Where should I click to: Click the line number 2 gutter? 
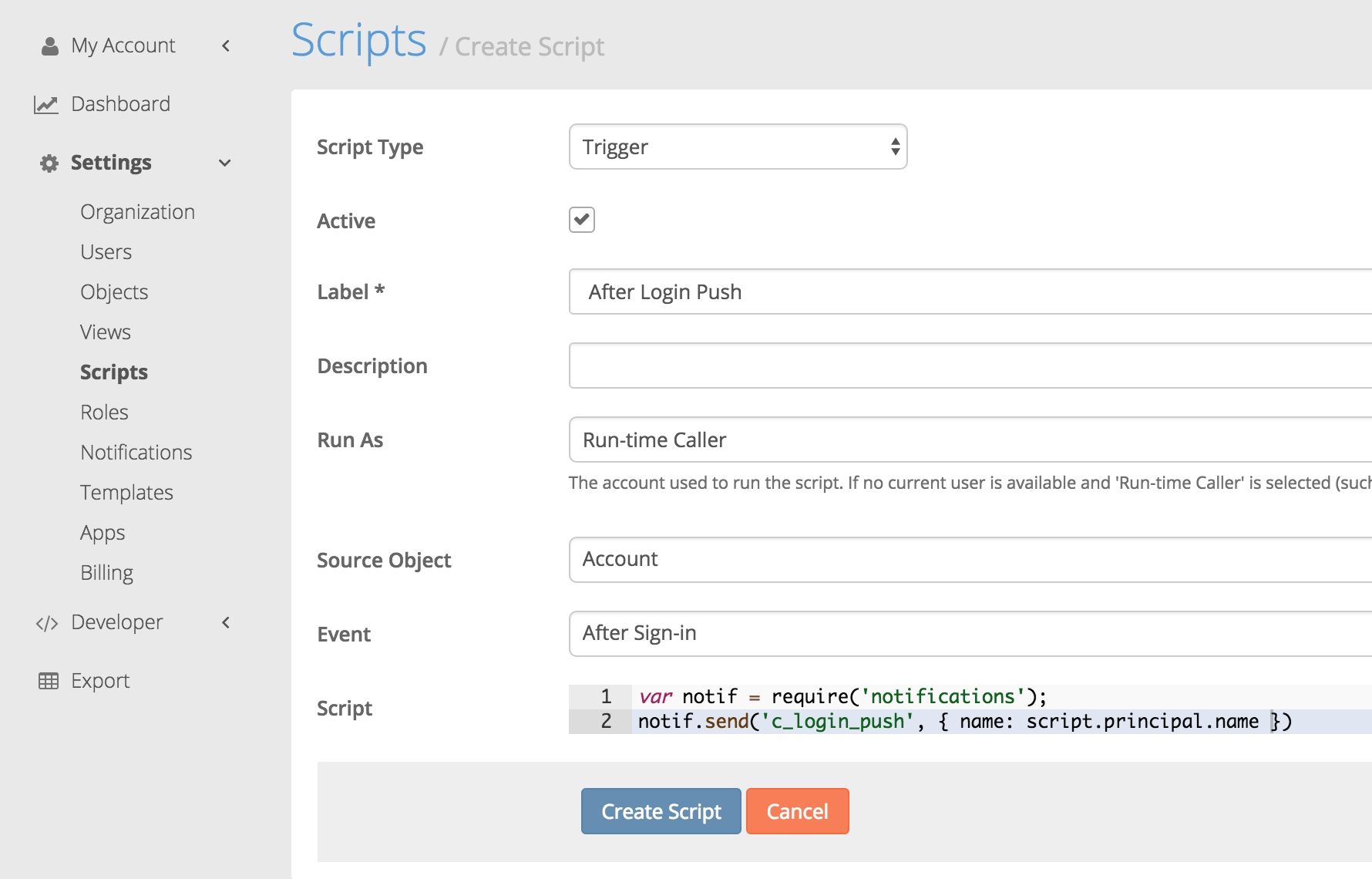point(606,722)
